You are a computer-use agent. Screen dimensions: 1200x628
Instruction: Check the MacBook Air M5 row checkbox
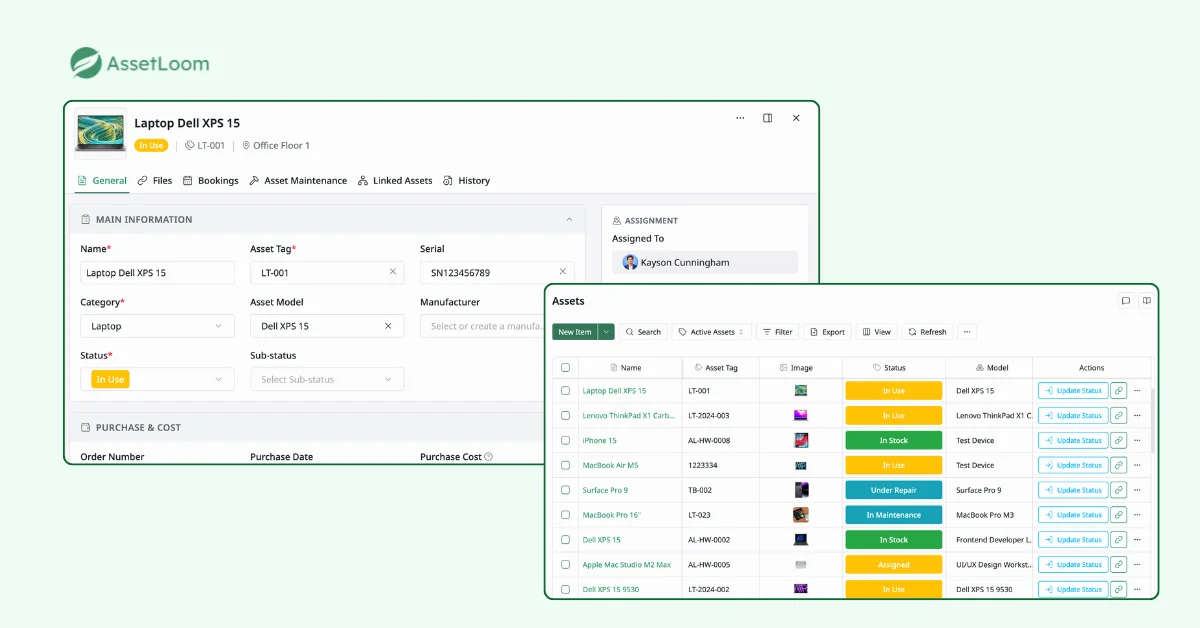pyautogui.click(x=565, y=465)
